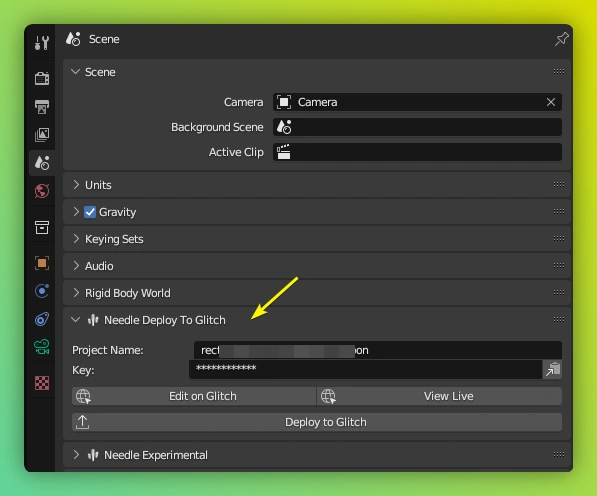Open the Object Data camera tab

[x=42, y=347]
